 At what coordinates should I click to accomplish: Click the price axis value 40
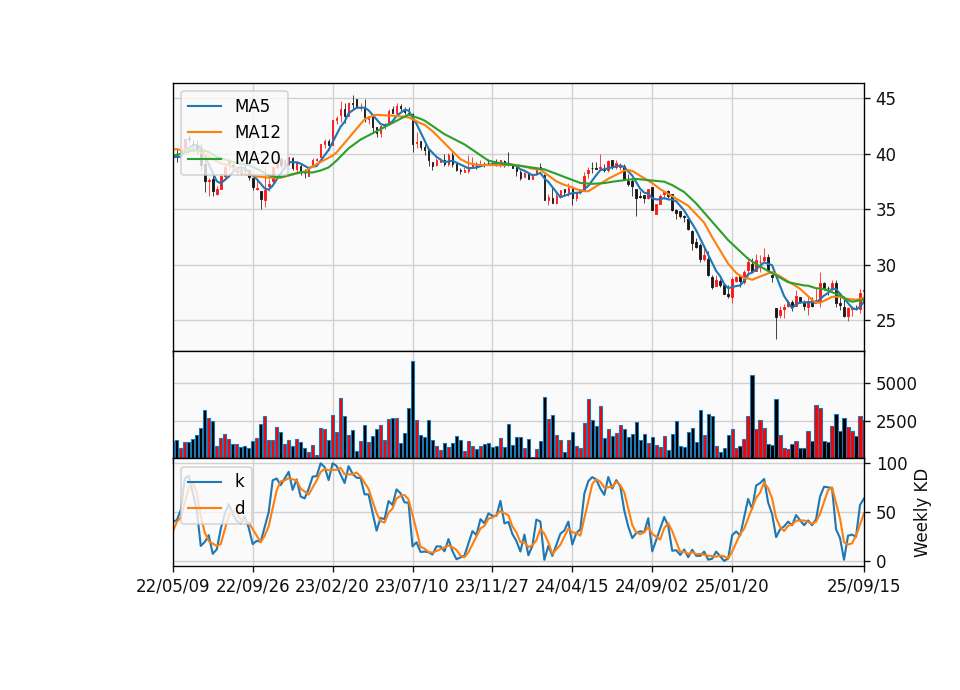point(885,155)
